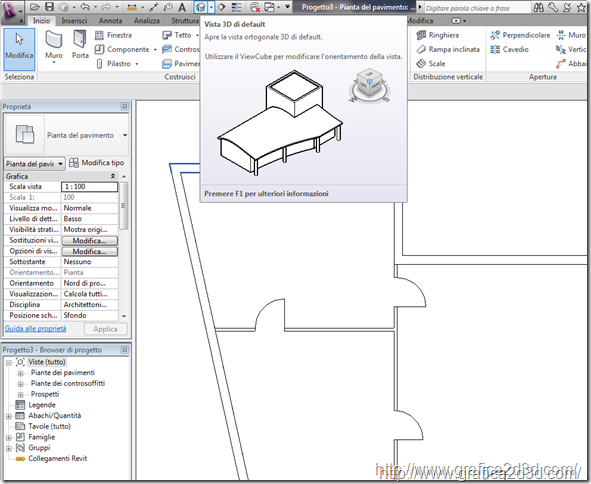This screenshot has width=591, height=484.
Task: Collapse the Viste (tutto) tree node
Action: tap(9, 363)
